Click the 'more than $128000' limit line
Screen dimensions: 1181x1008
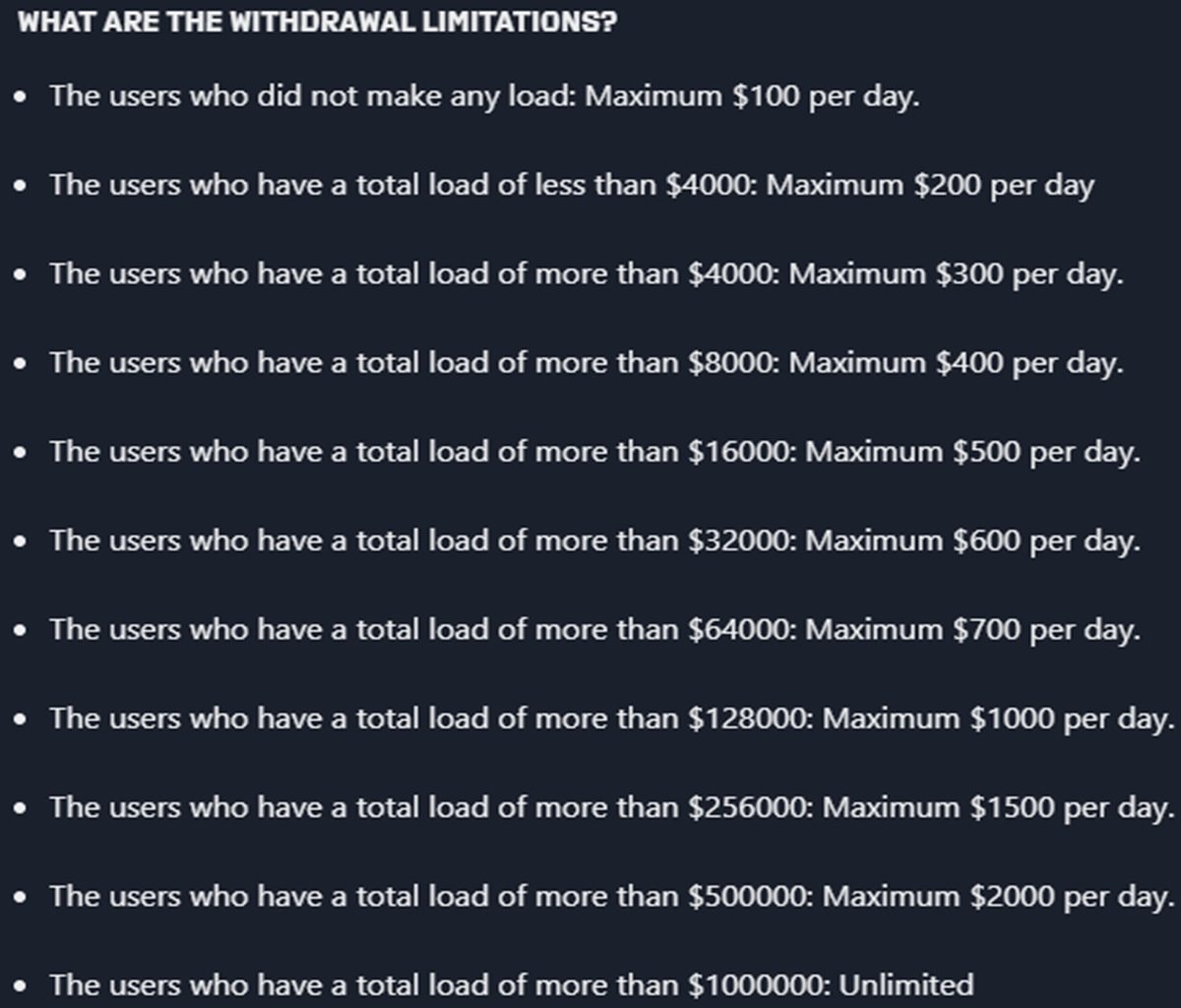(613, 719)
